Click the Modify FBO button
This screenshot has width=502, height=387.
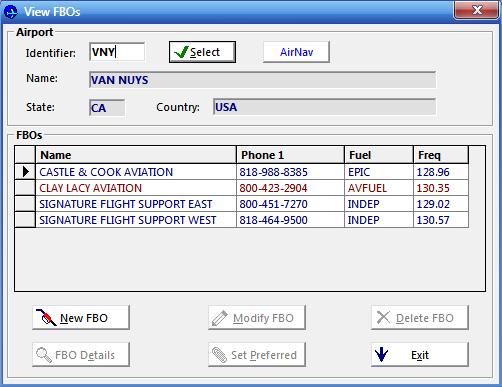[257, 317]
